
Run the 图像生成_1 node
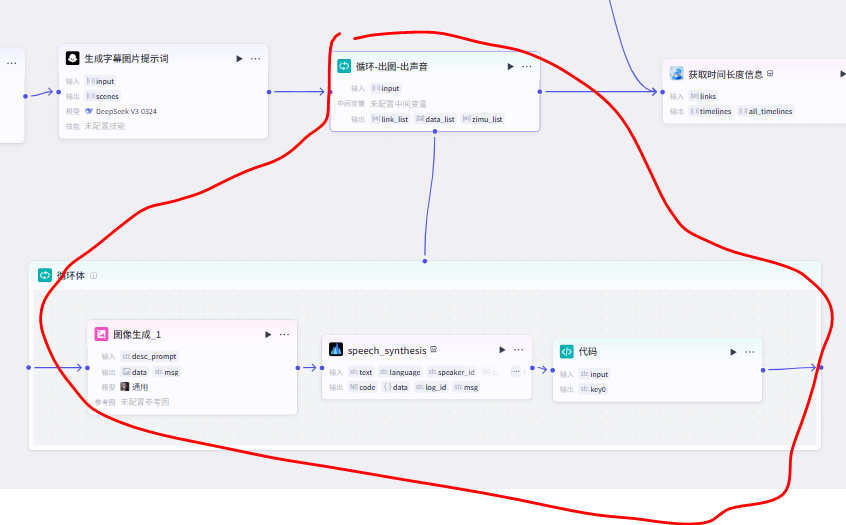[x=268, y=335]
